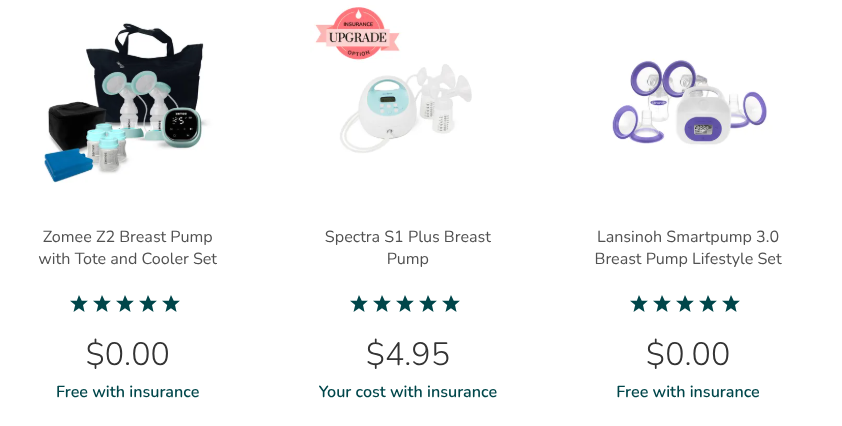
Task: Click the Zomee Z2 Breast Pump title link
Action: tap(128, 248)
